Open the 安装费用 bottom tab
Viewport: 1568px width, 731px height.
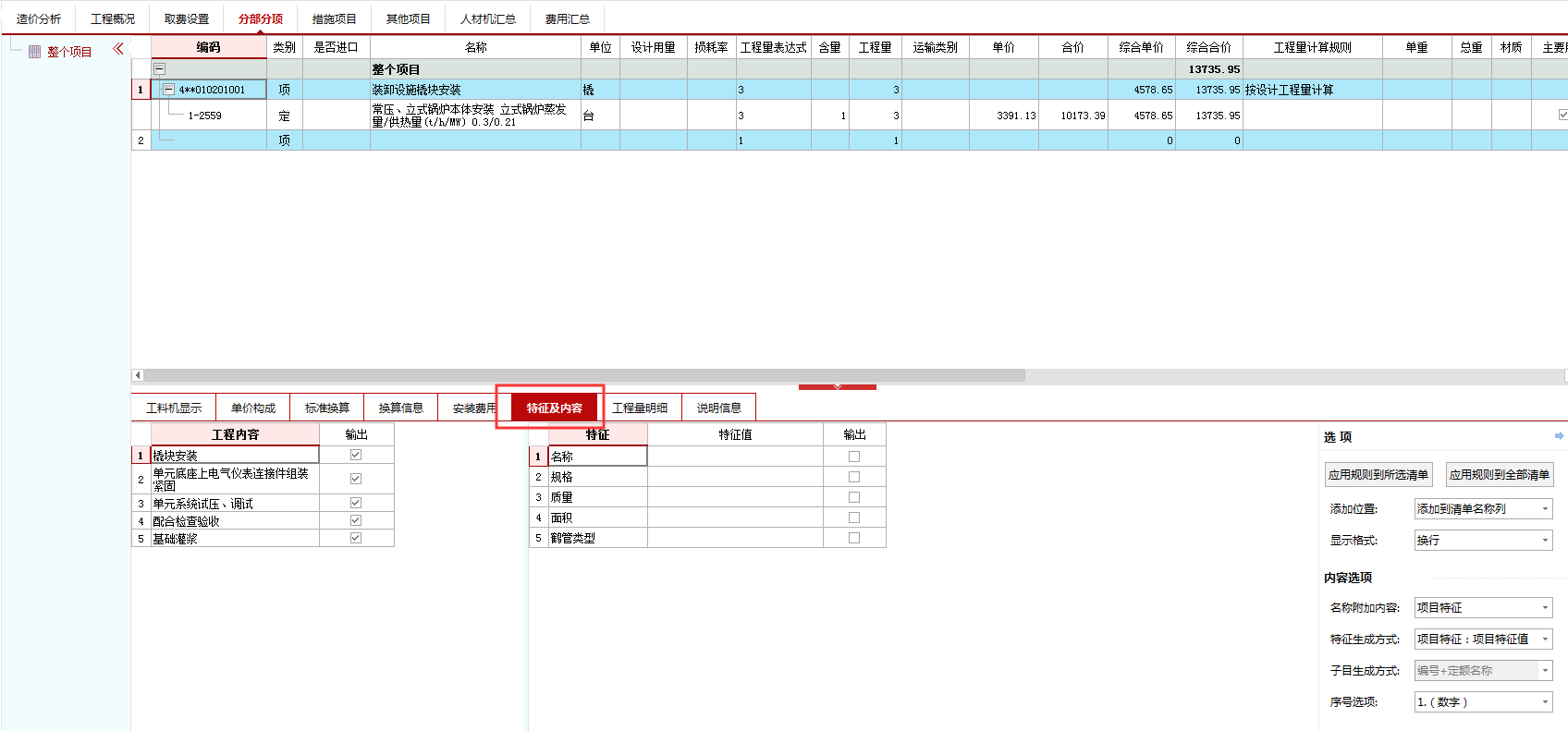474,408
